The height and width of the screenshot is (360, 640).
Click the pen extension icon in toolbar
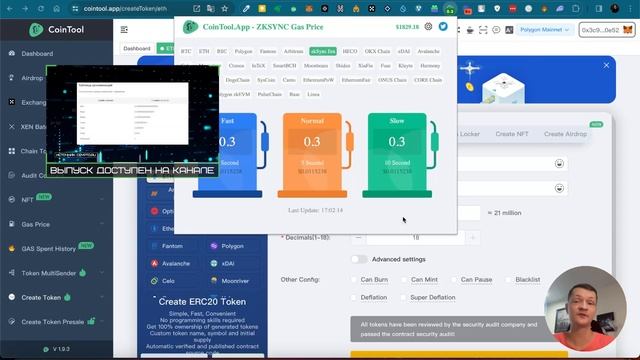[246, 8]
